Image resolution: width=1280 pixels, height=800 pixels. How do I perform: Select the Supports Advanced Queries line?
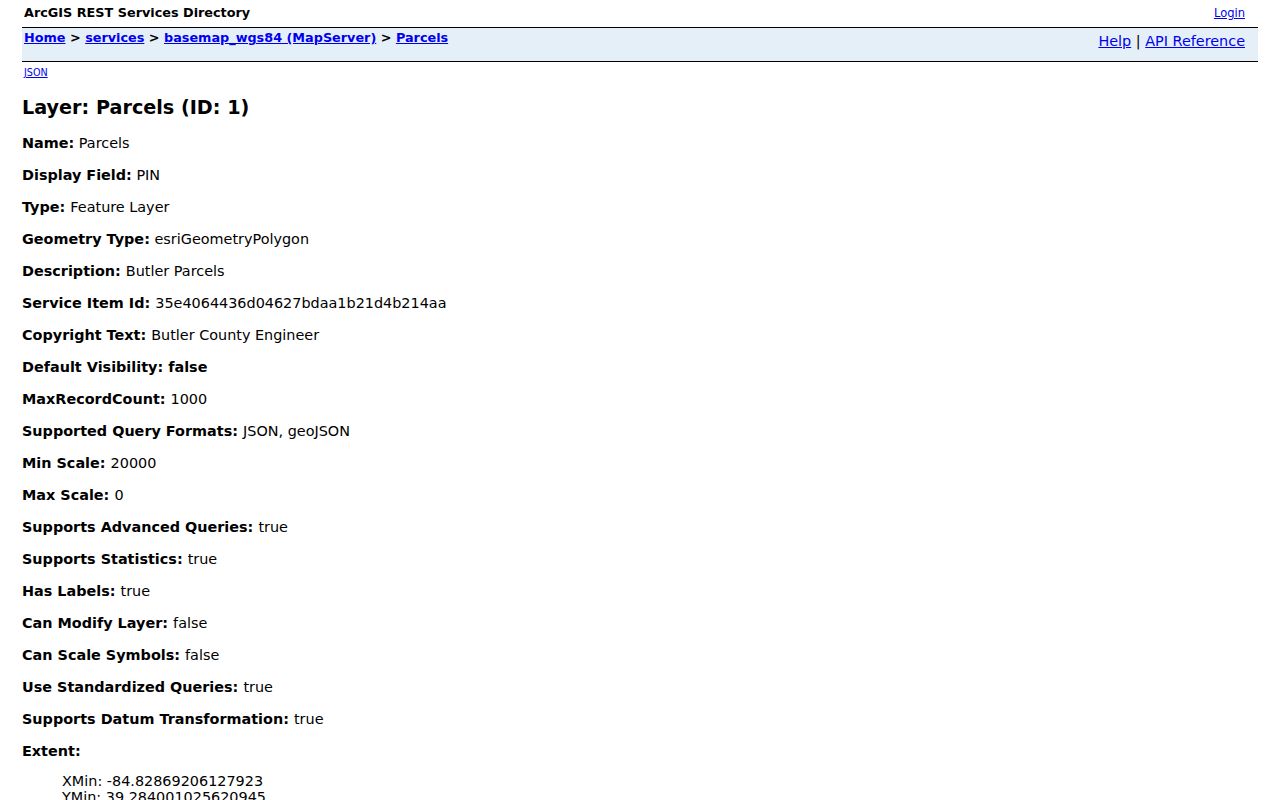pyautogui.click(x=155, y=527)
